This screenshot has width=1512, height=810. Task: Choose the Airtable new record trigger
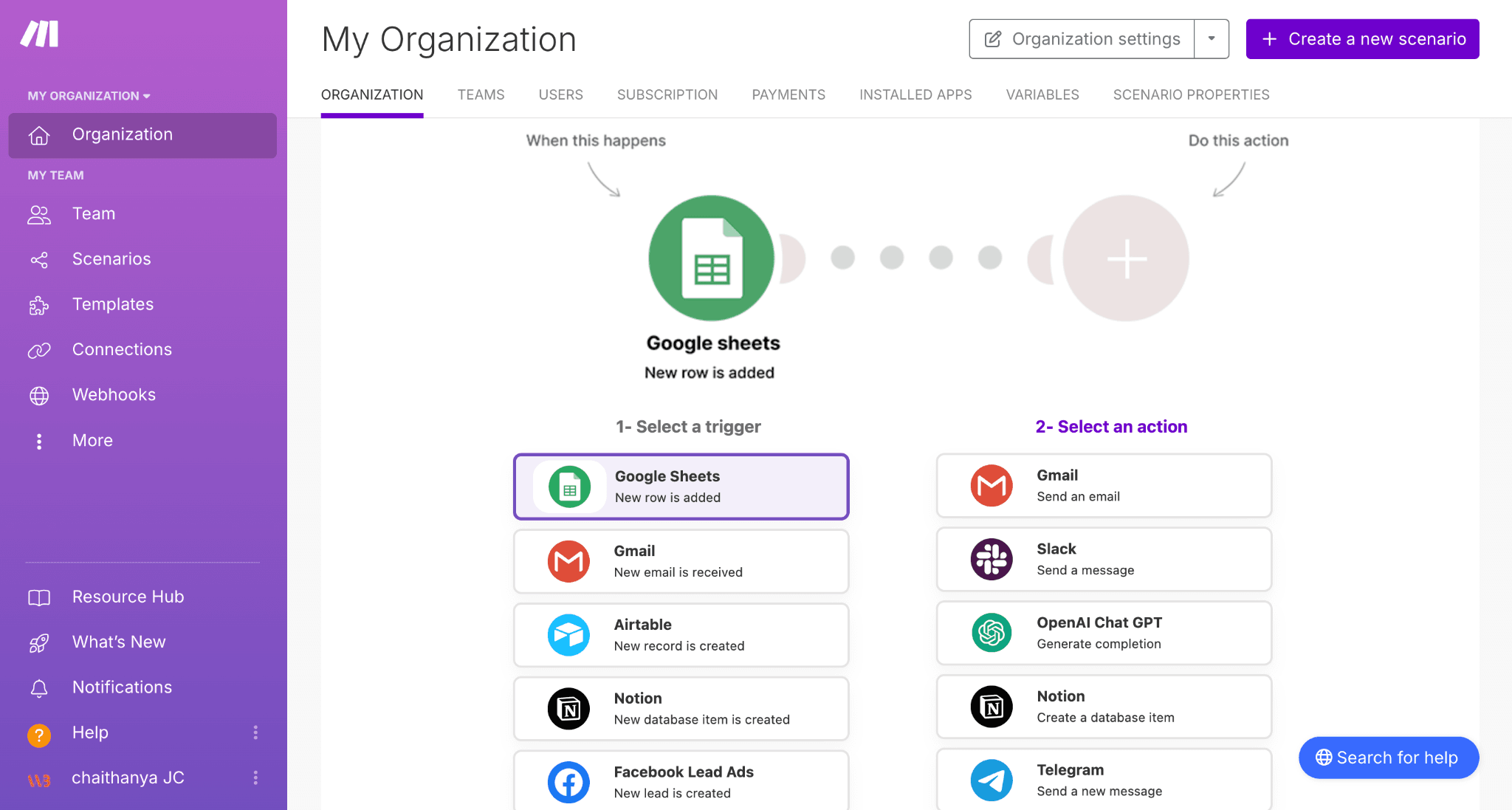click(680, 634)
